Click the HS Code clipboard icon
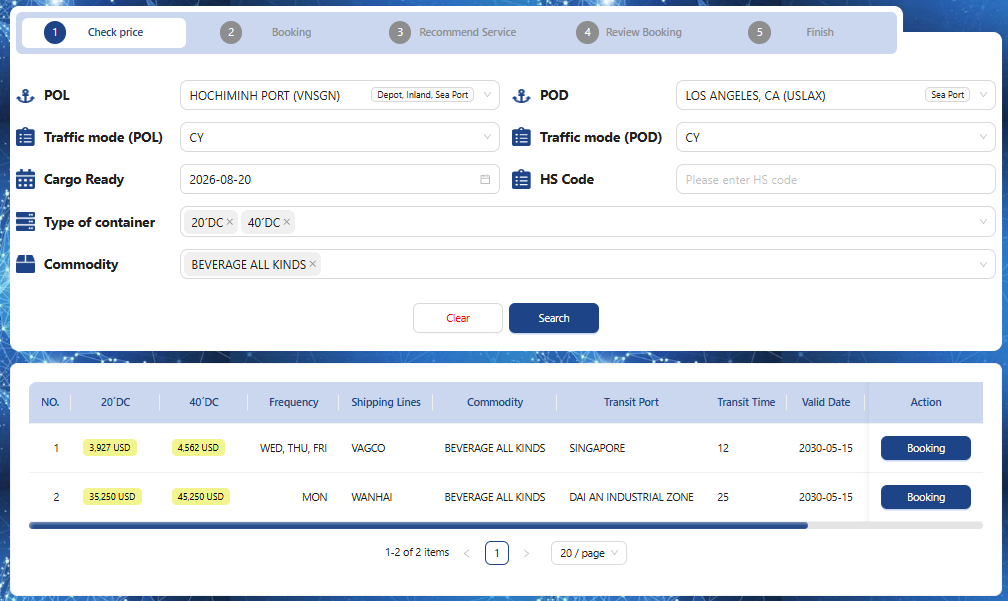Viewport: 1008px width, 601px height. coord(521,179)
